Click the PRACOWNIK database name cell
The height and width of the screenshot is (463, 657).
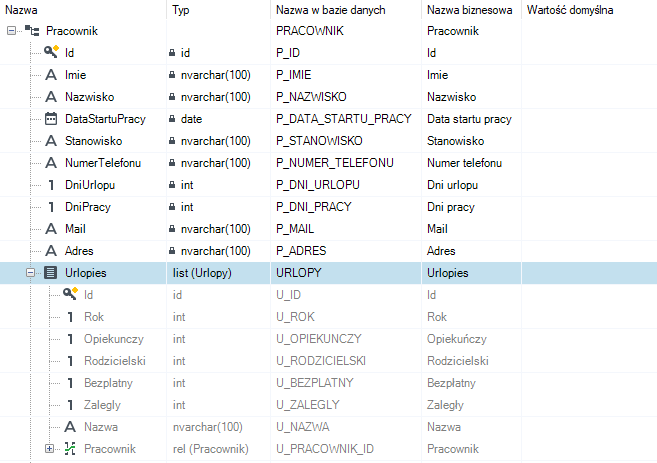pos(346,31)
